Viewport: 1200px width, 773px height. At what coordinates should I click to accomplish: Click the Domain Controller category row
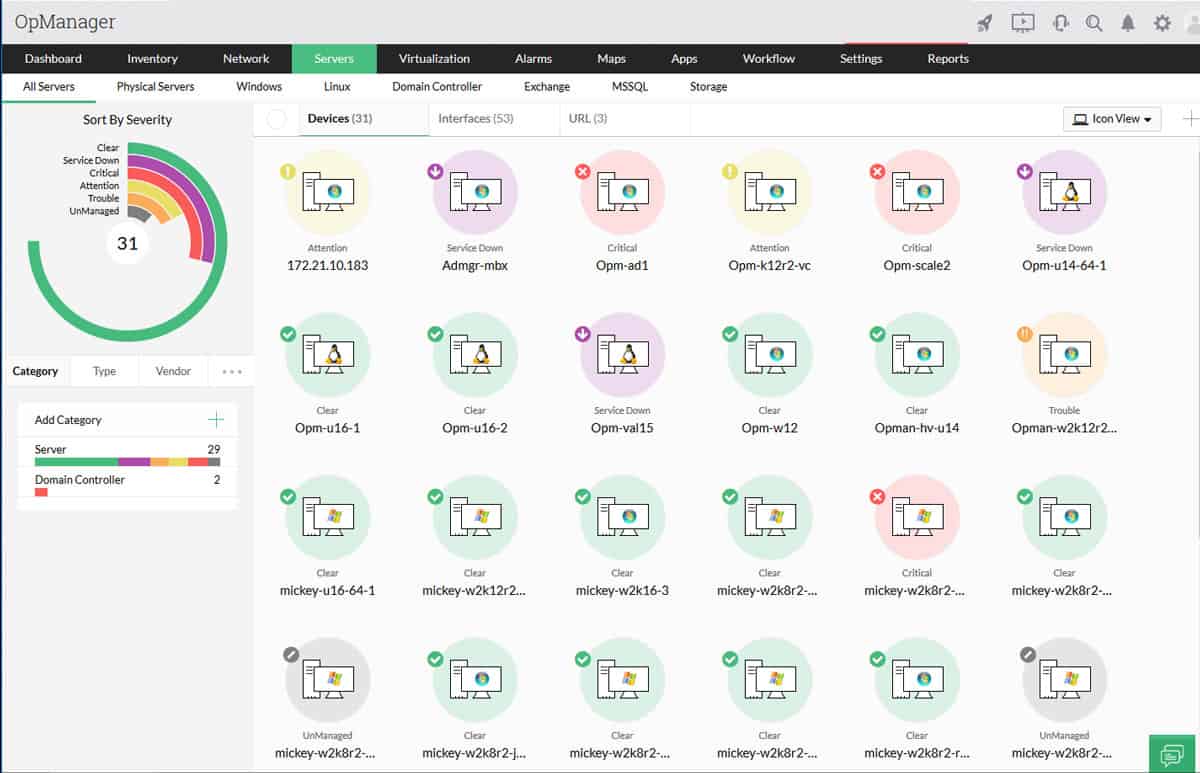tap(127, 484)
